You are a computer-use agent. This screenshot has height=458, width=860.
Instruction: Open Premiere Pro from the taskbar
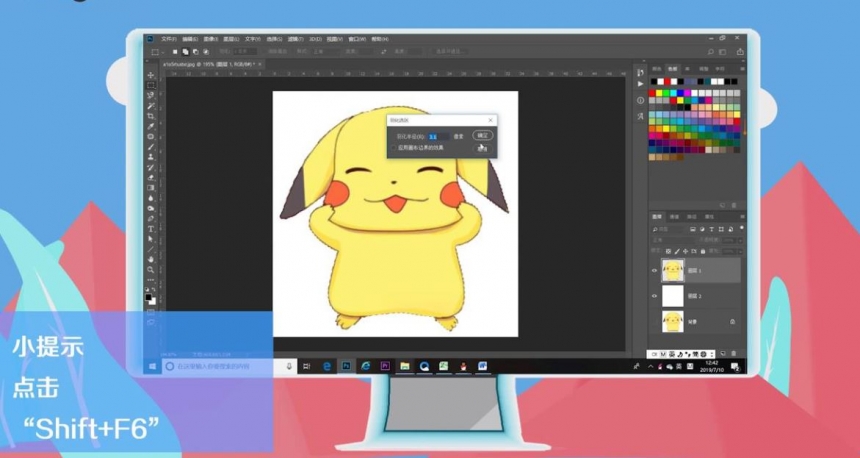[x=385, y=366]
